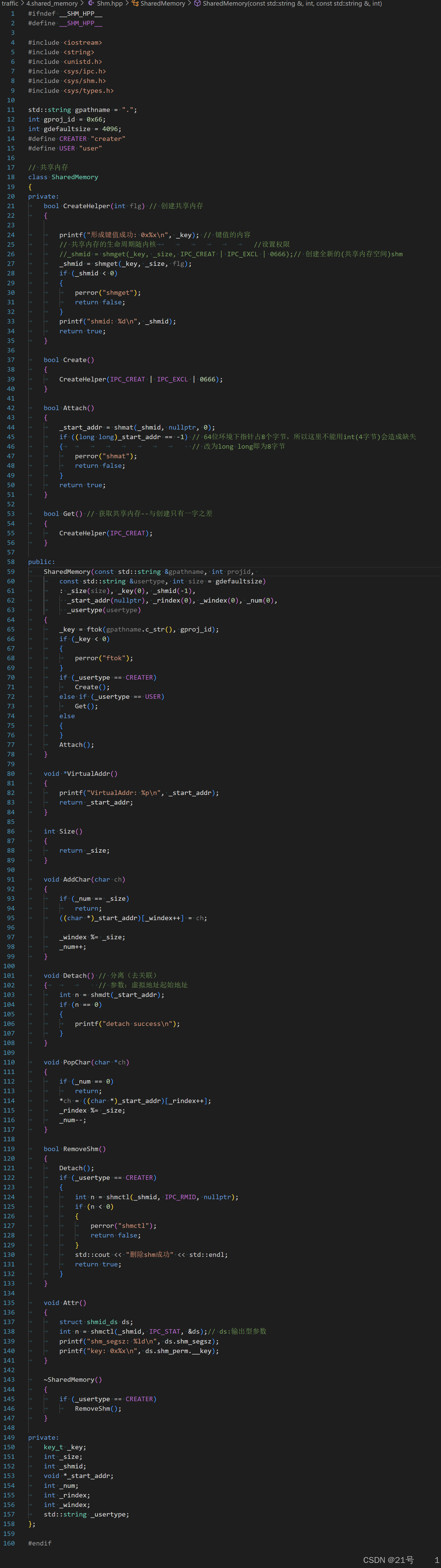
Task: Click 'void Detach()' function header
Action: pos(69,976)
